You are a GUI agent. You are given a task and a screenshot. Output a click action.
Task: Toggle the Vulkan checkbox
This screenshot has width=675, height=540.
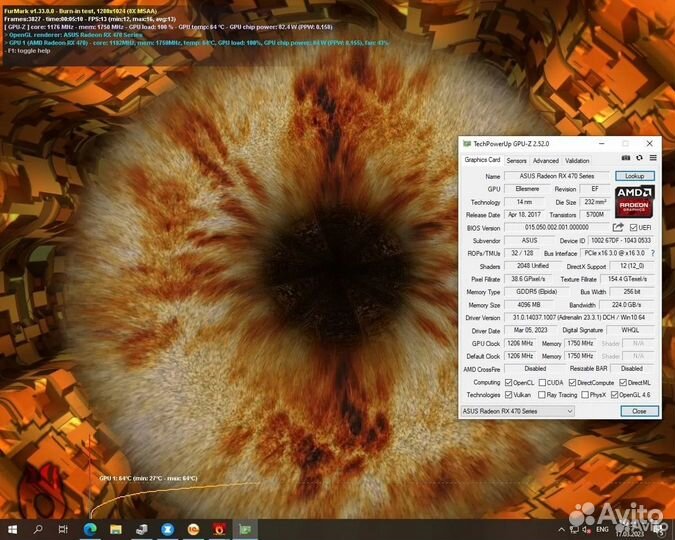508,395
